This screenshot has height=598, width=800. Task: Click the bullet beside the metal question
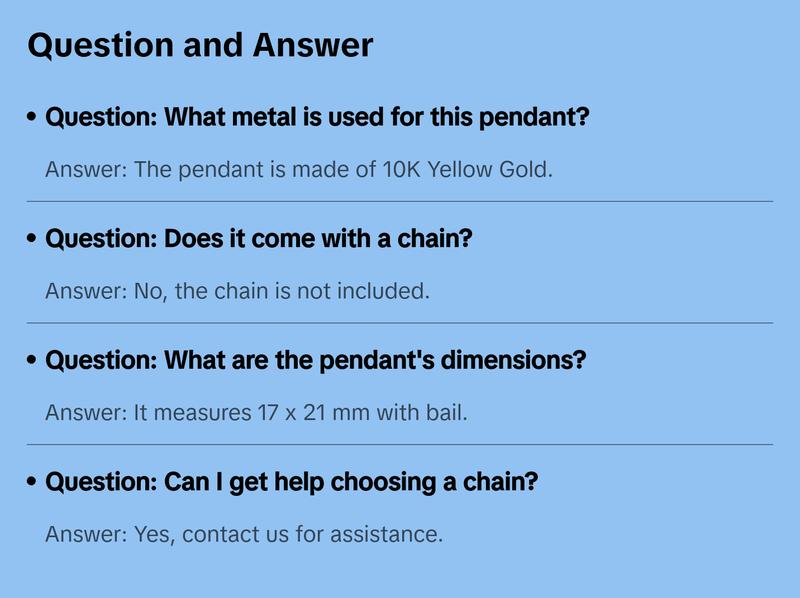[33, 118]
